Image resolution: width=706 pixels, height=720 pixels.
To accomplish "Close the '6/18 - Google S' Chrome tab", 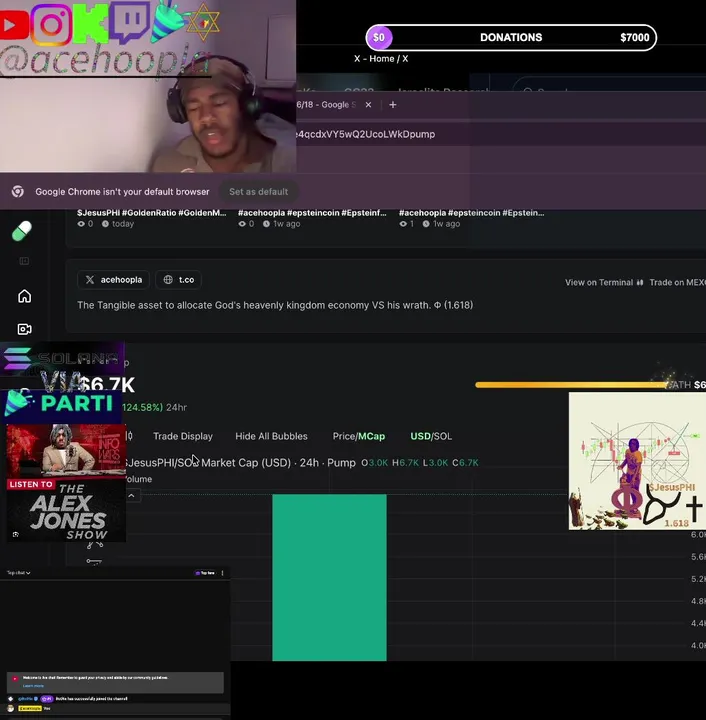I will tap(368, 105).
